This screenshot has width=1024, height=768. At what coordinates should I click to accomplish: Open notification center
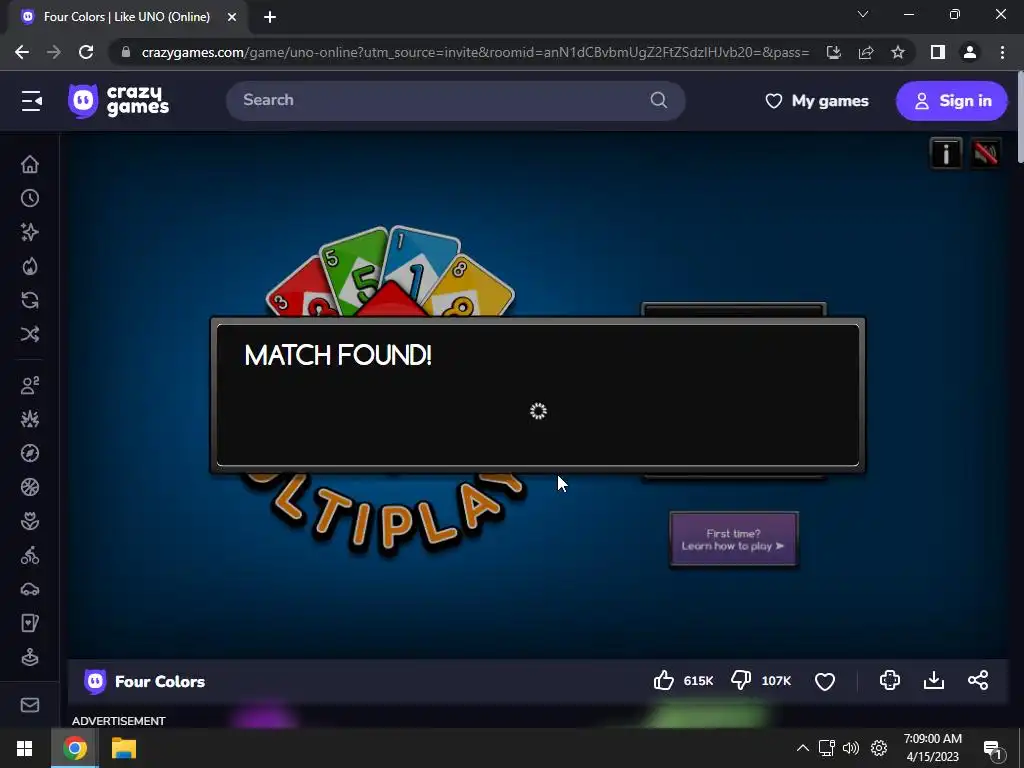pos(993,750)
